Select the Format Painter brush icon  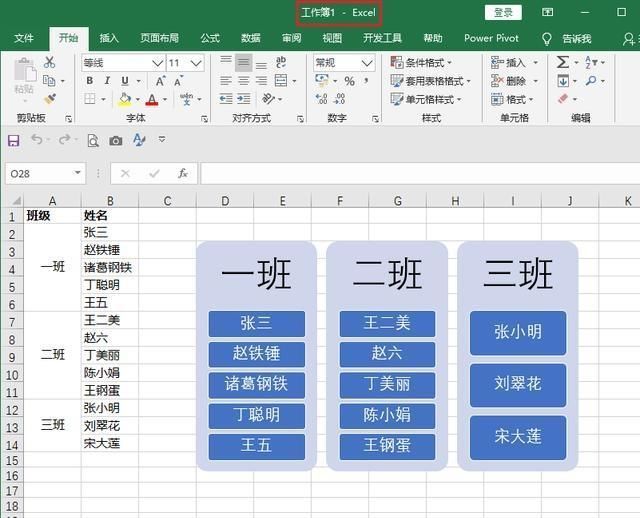(x=50, y=99)
